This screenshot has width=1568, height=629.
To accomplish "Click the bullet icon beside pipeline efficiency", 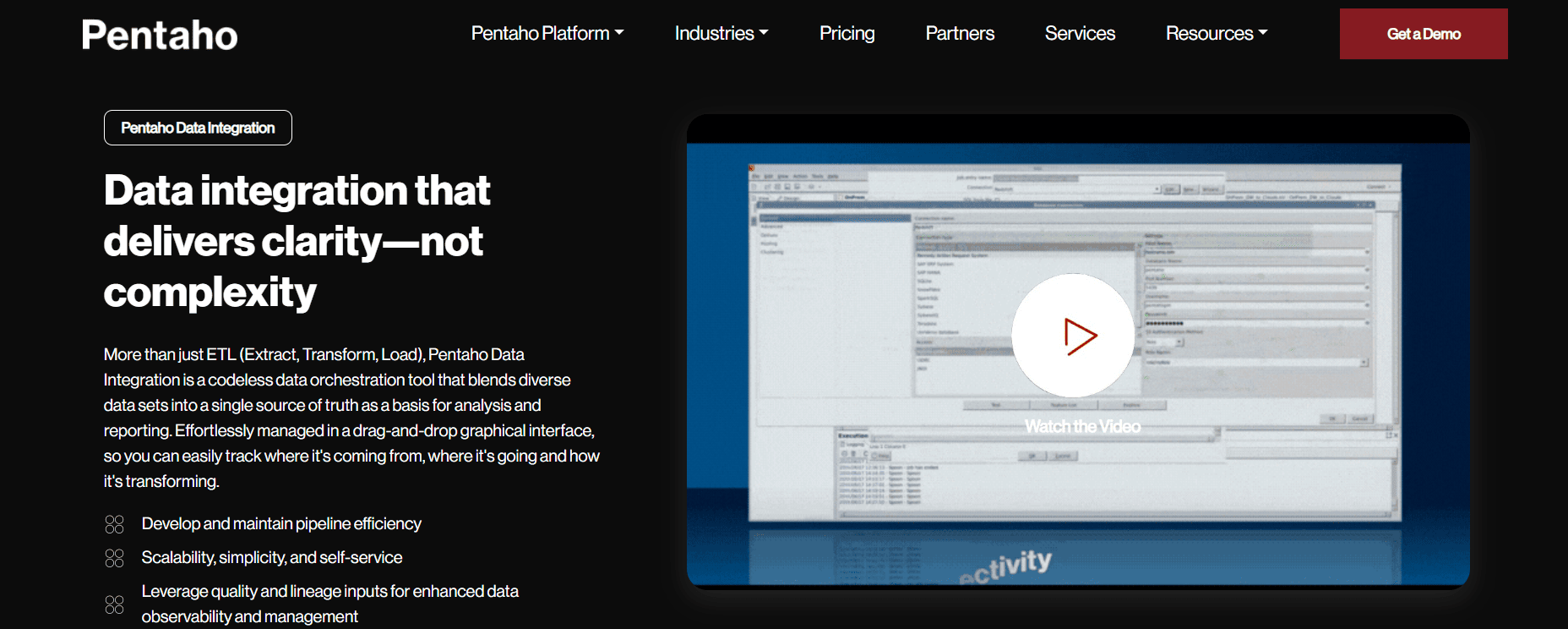I will coord(114,524).
